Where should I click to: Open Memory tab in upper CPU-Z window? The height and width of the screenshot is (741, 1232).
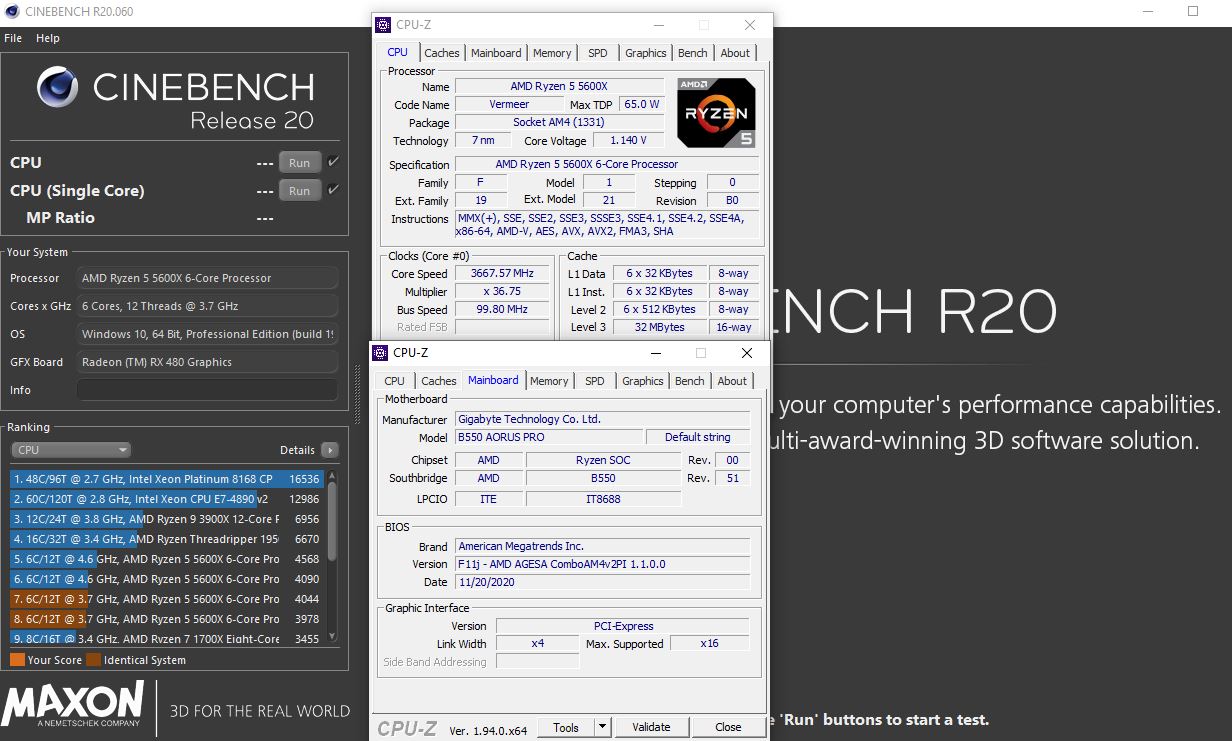click(552, 53)
